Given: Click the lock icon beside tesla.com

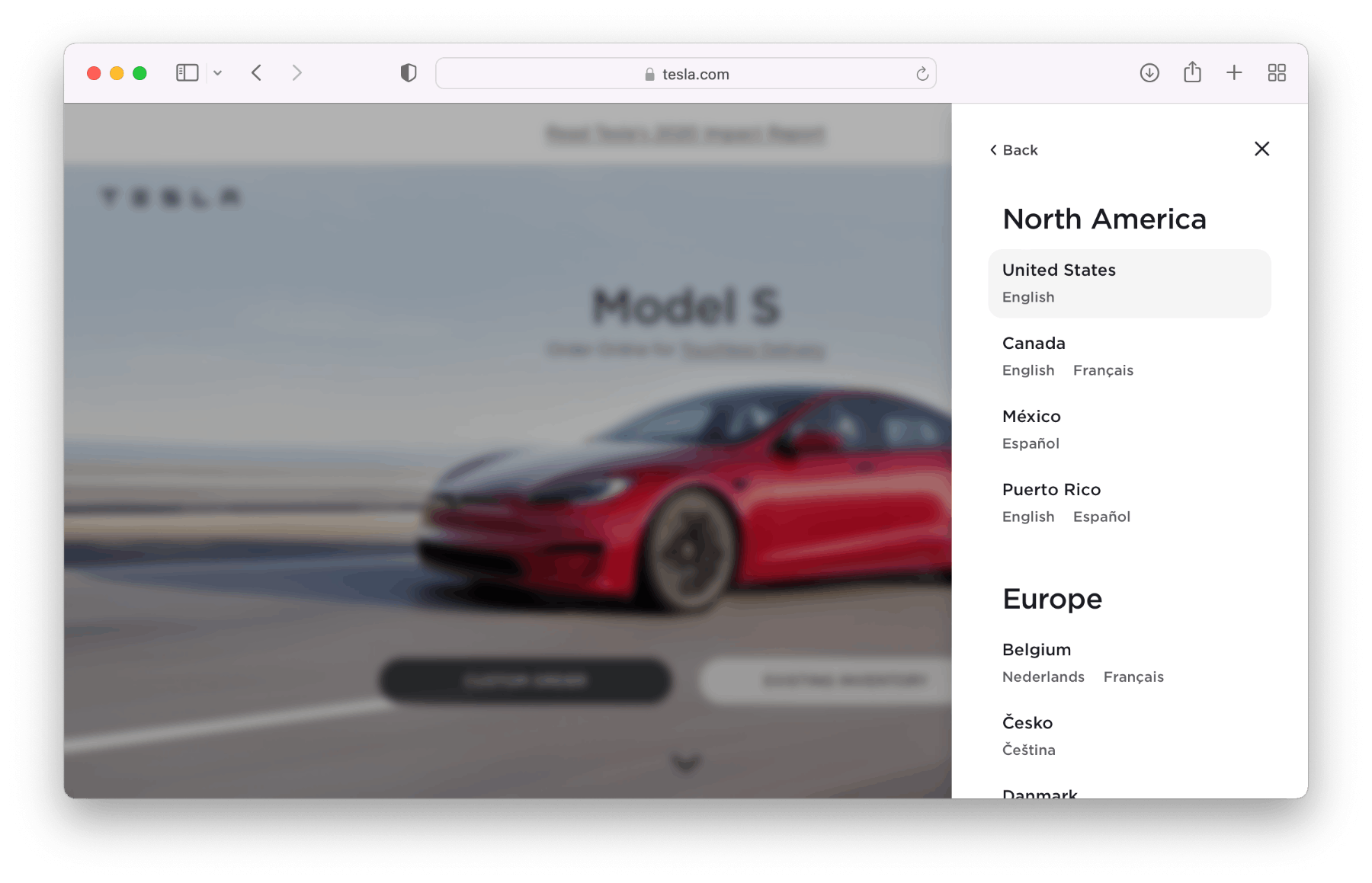Looking at the screenshot, I should tap(649, 74).
